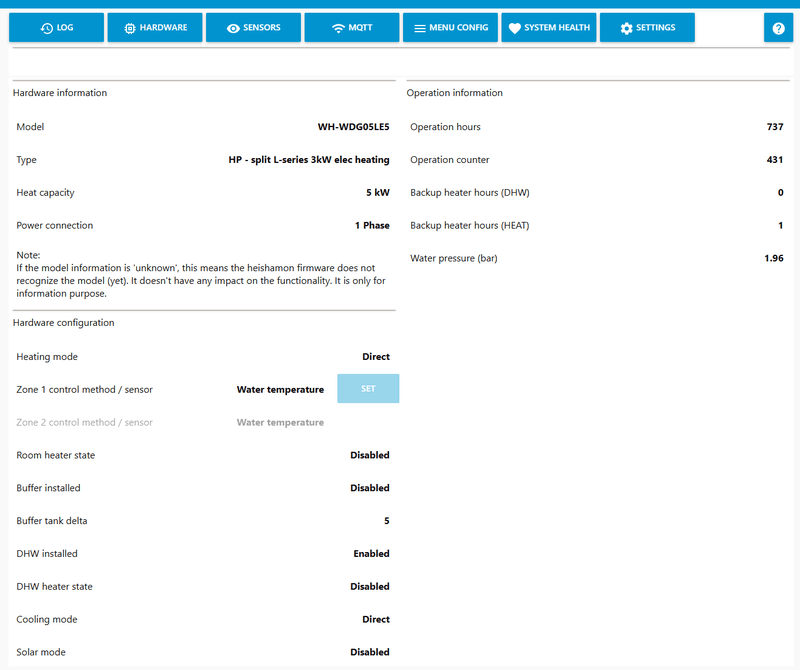
Task: Click the Heating mode 'Direct' value
Action: [376, 357]
